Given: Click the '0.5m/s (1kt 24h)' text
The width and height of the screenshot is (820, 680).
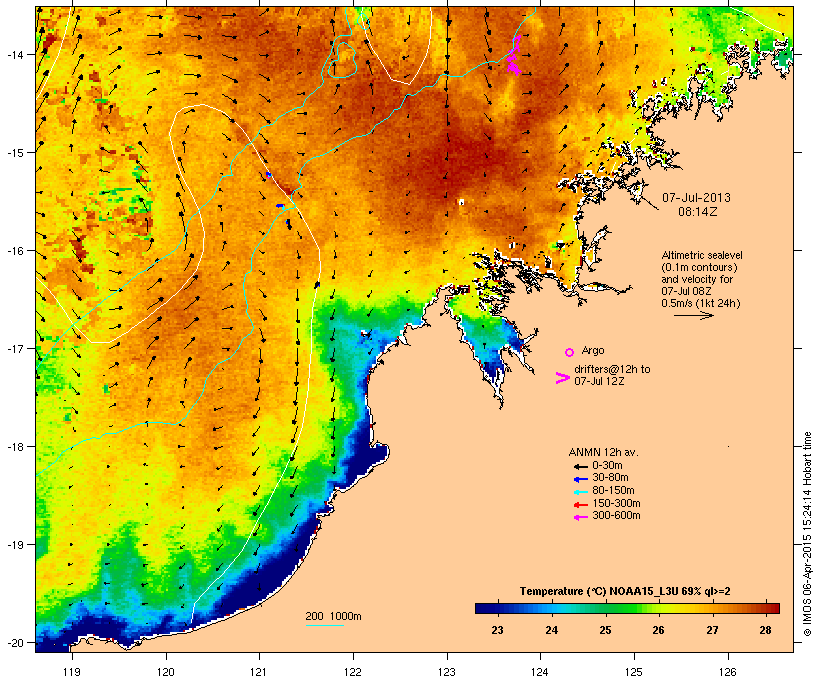Looking at the screenshot, I should (701, 303).
